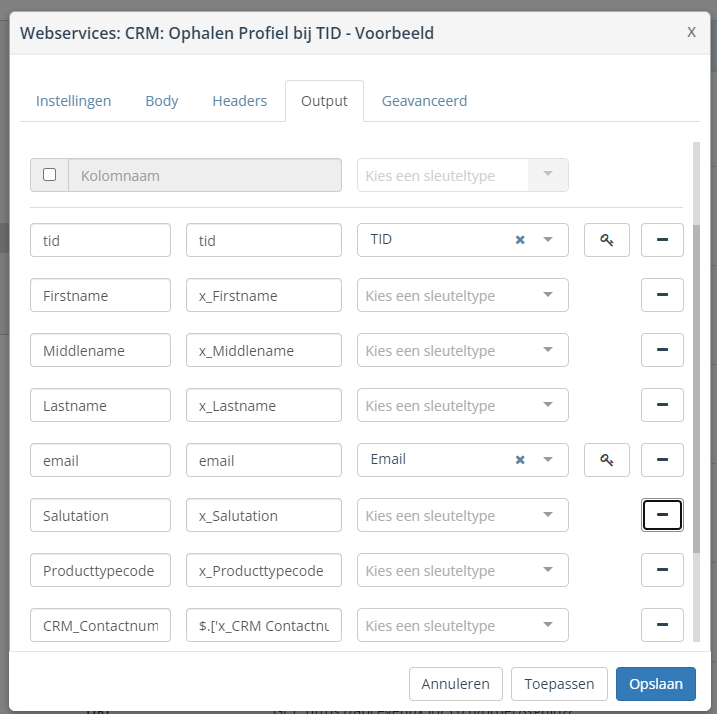Open key type dropdown for Firstname row
Viewport: 717px width, 714px height.
pos(547,295)
